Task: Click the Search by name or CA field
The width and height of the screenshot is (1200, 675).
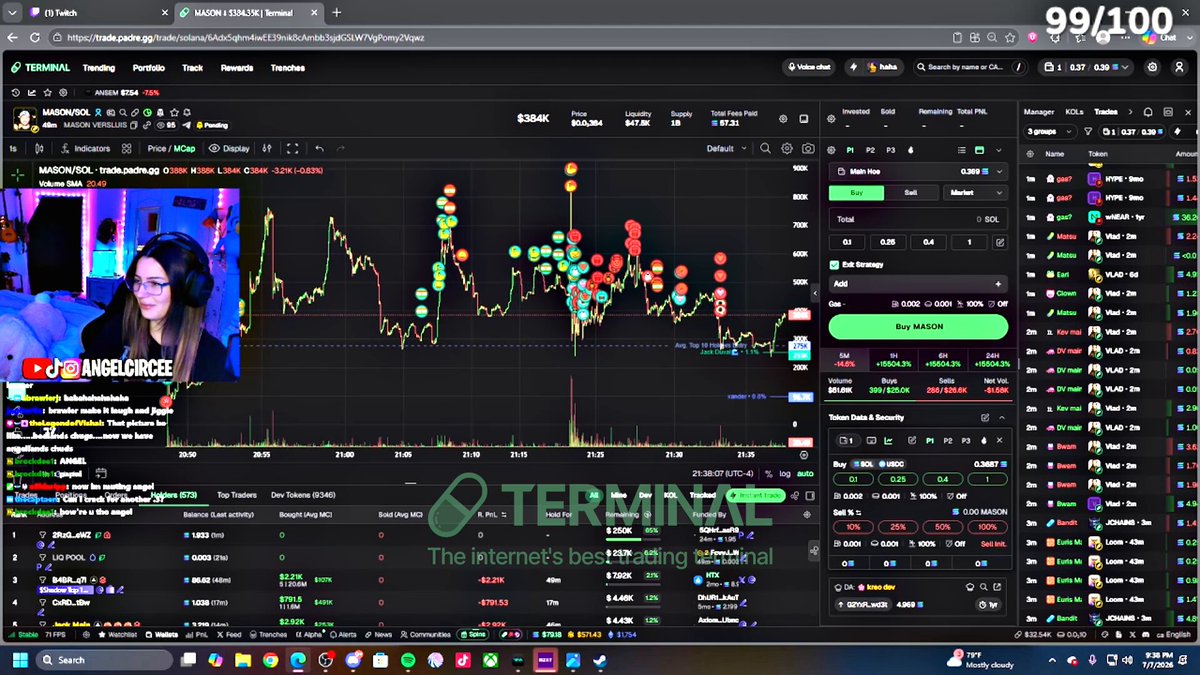Action: [x=969, y=67]
